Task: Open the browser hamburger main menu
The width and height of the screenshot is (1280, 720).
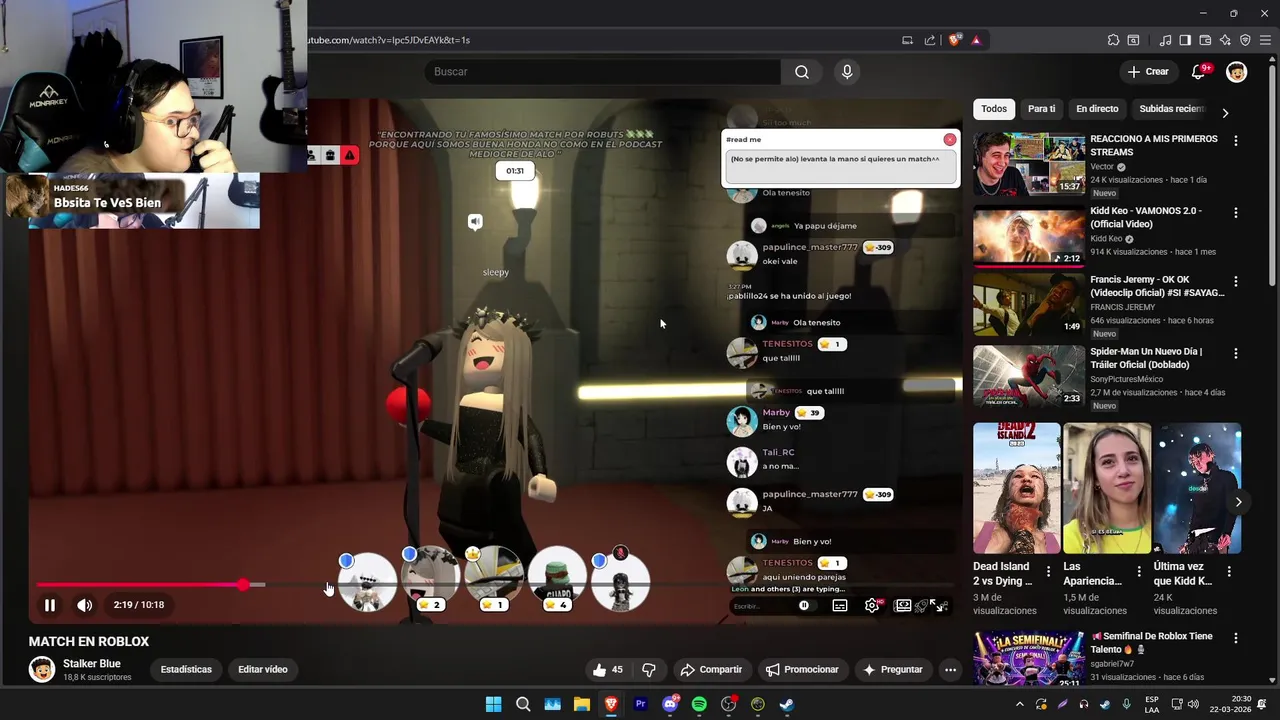Action: [1265, 40]
